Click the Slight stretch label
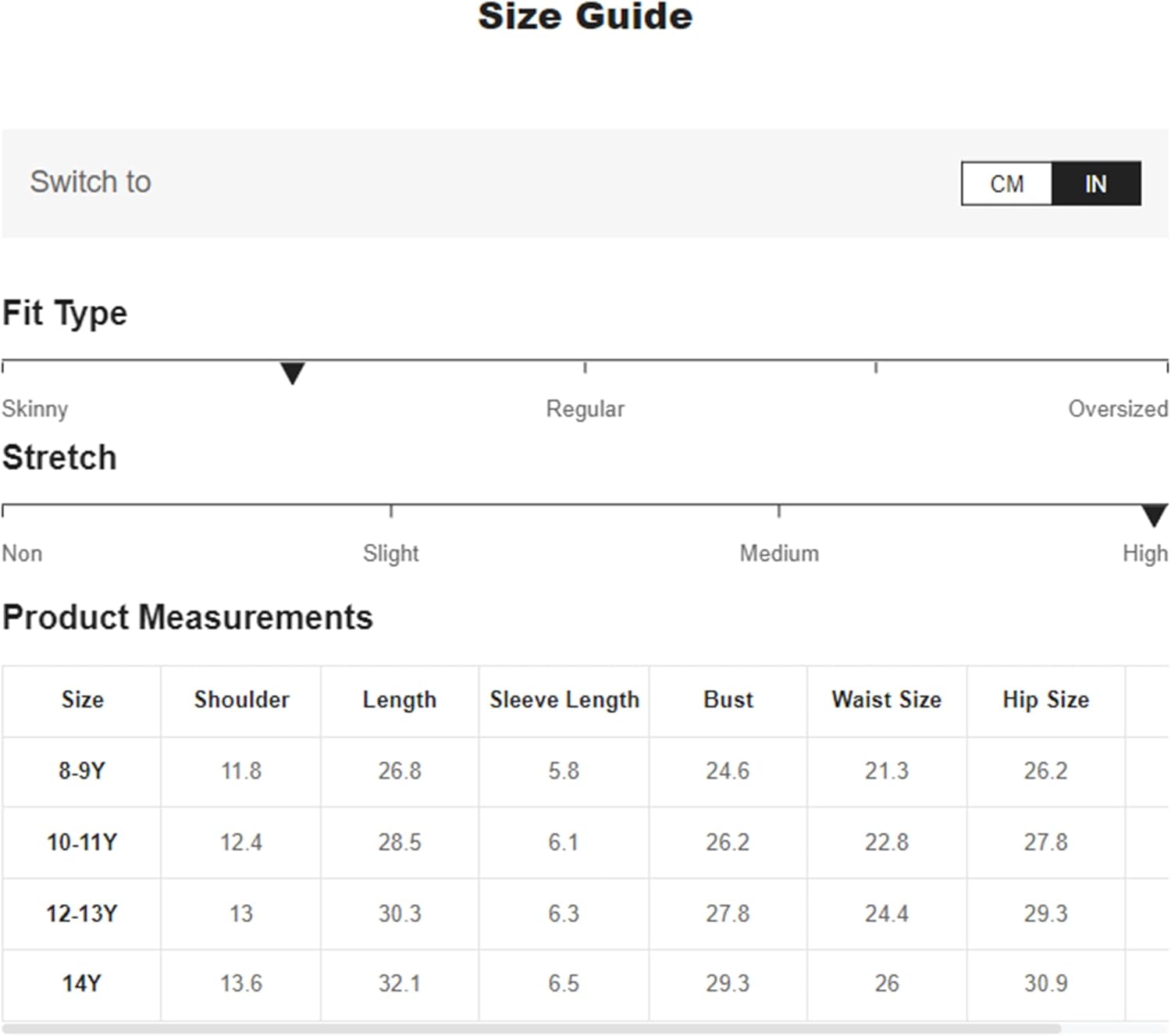Image resolution: width=1171 pixels, height=1036 pixels. (x=390, y=554)
